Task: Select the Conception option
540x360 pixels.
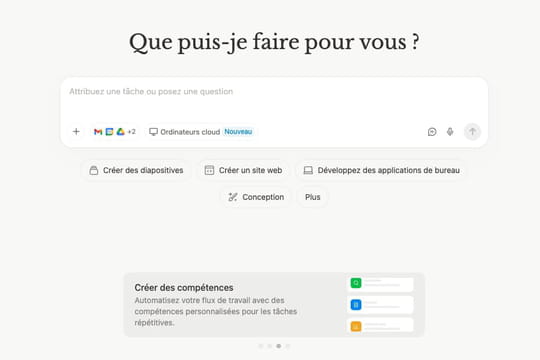Action: pos(256,197)
